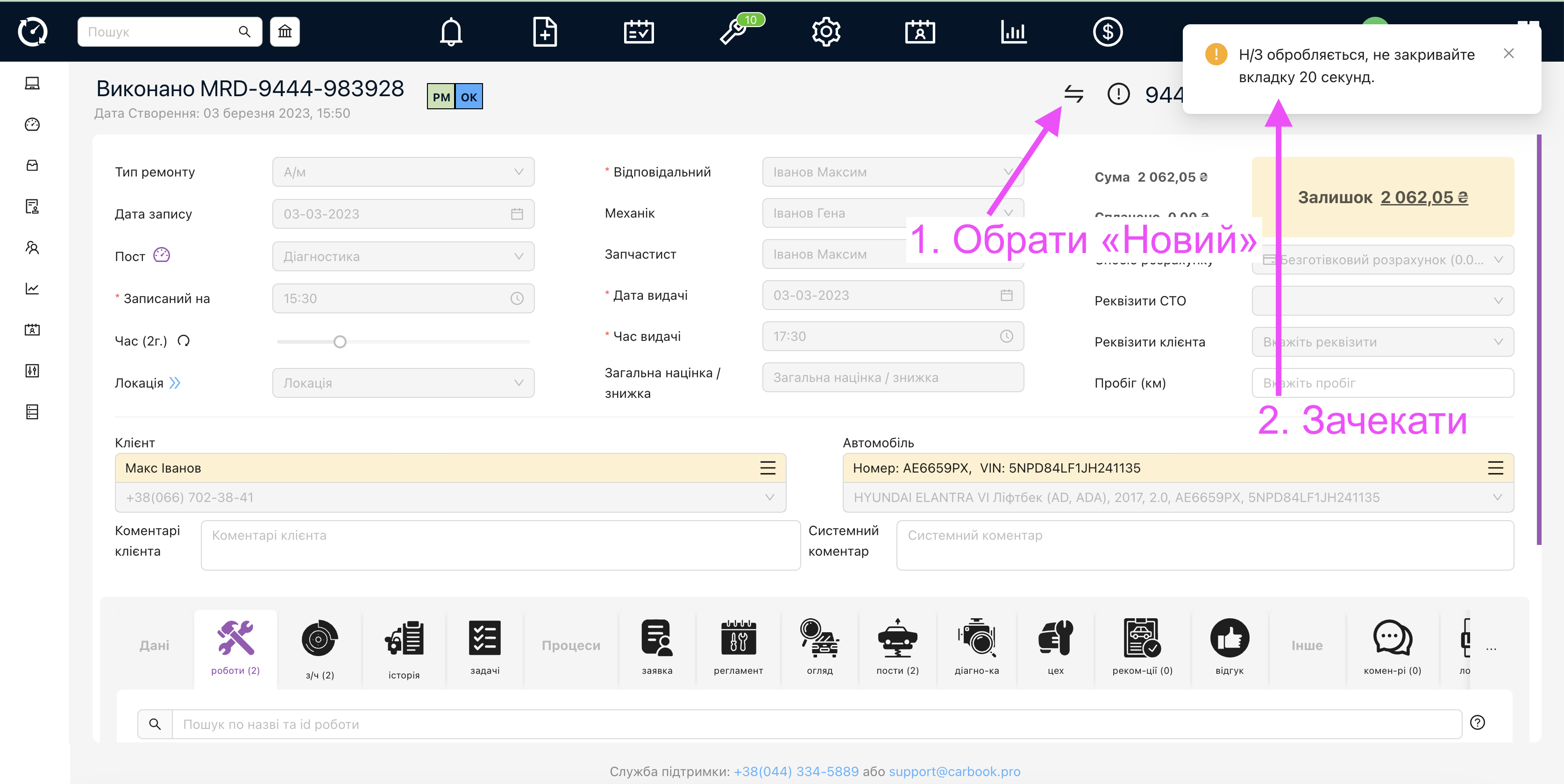This screenshot has width=1564, height=784.
Task: Click the status change arrows icon
Action: click(x=1073, y=94)
